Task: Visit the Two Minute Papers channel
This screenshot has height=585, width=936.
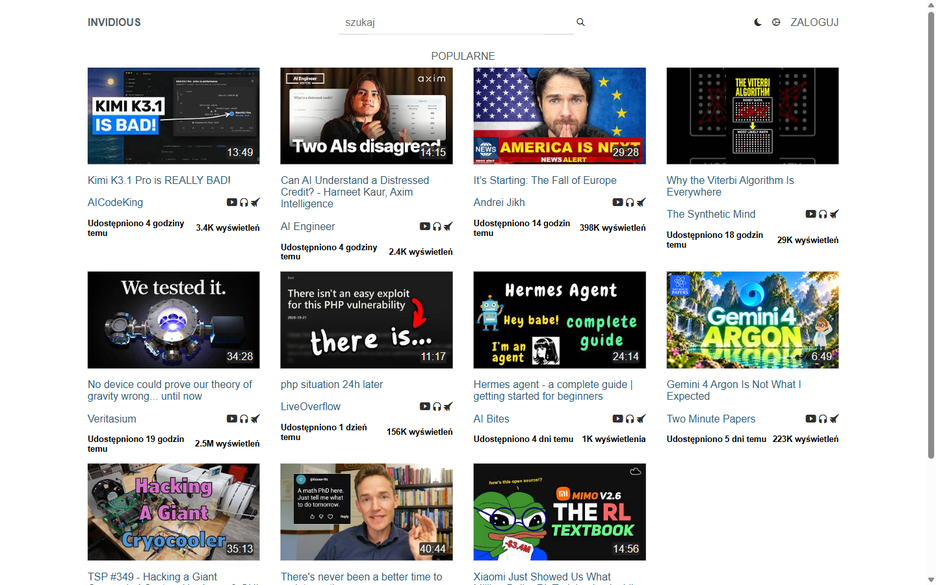Action: point(711,418)
